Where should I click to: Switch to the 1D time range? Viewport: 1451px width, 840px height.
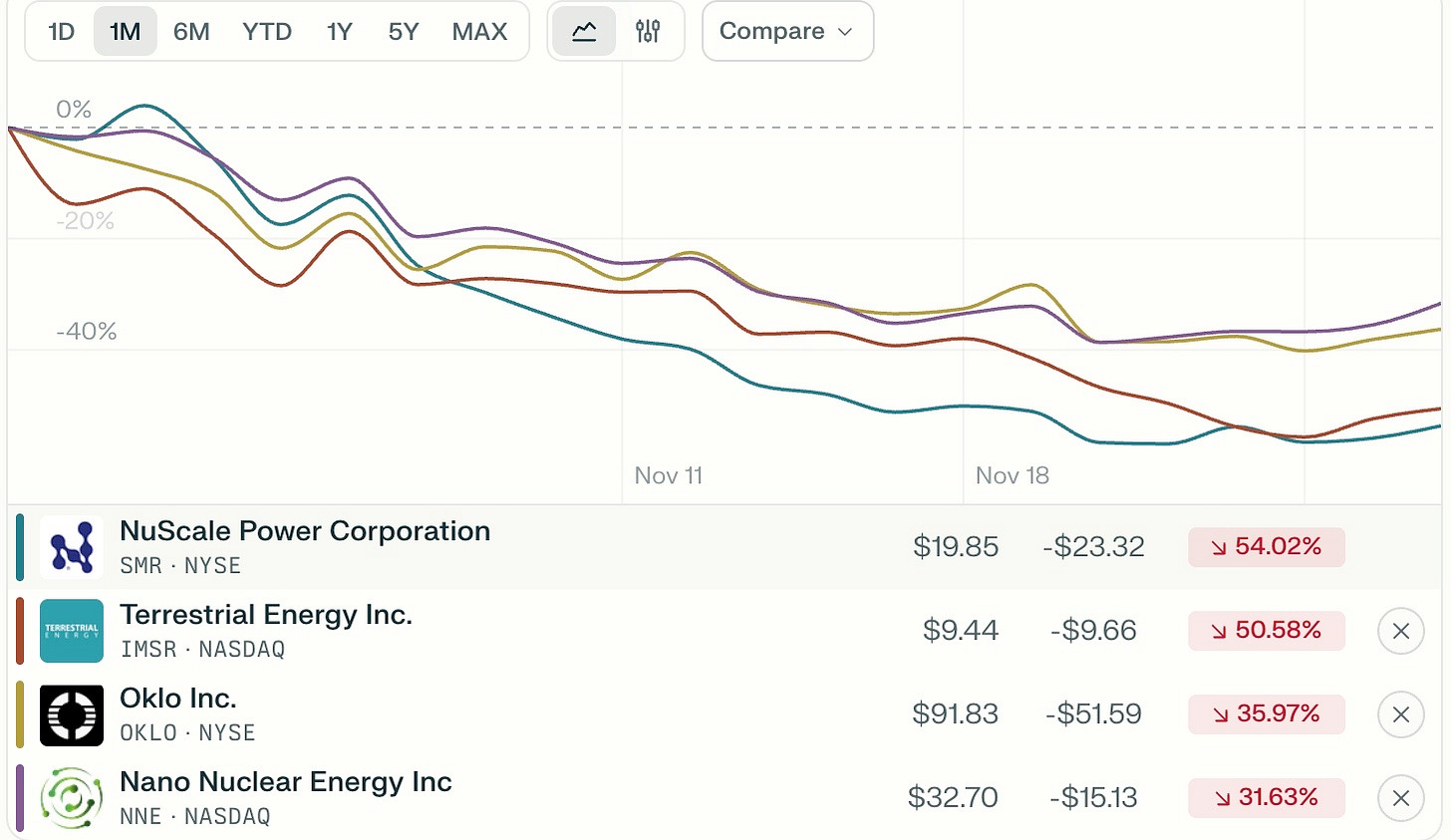pos(62,32)
